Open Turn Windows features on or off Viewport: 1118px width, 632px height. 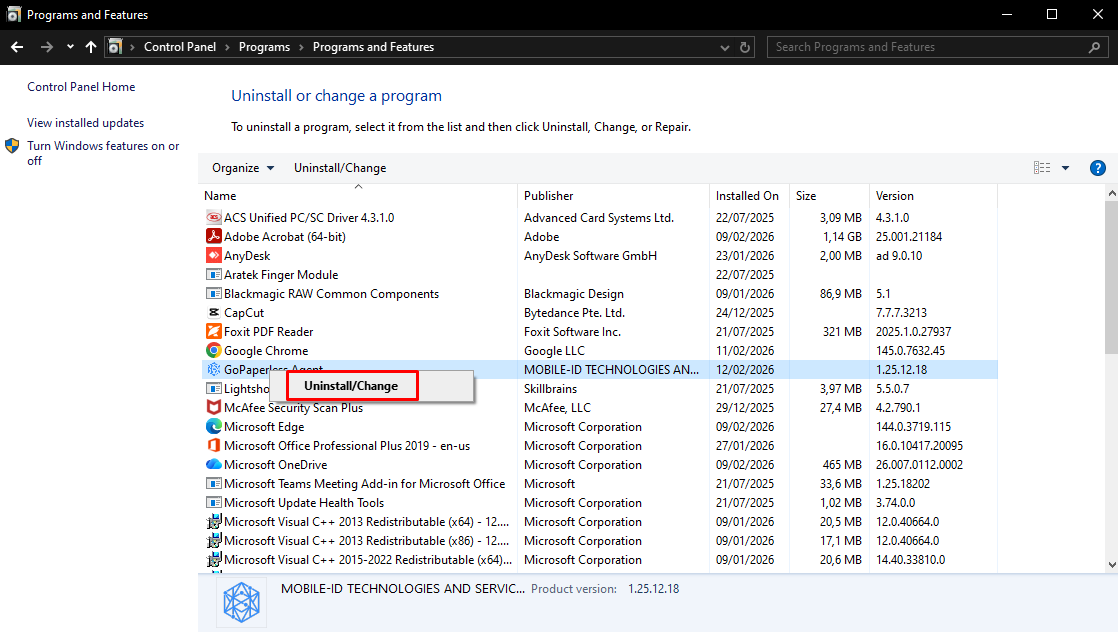[103, 153]
